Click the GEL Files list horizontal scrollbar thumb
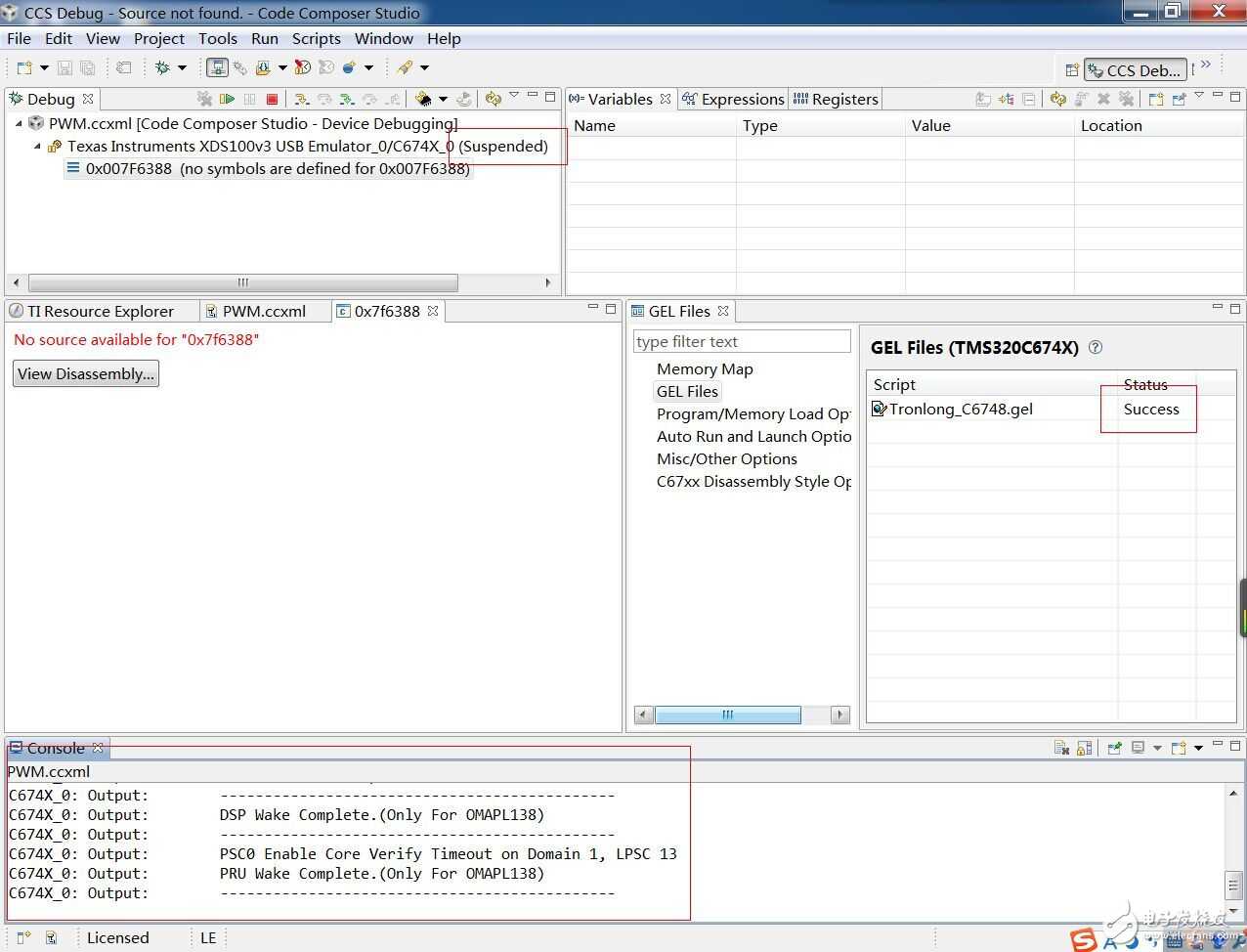Viewport: 1247px width, 952px height. [x=727, y=714]
